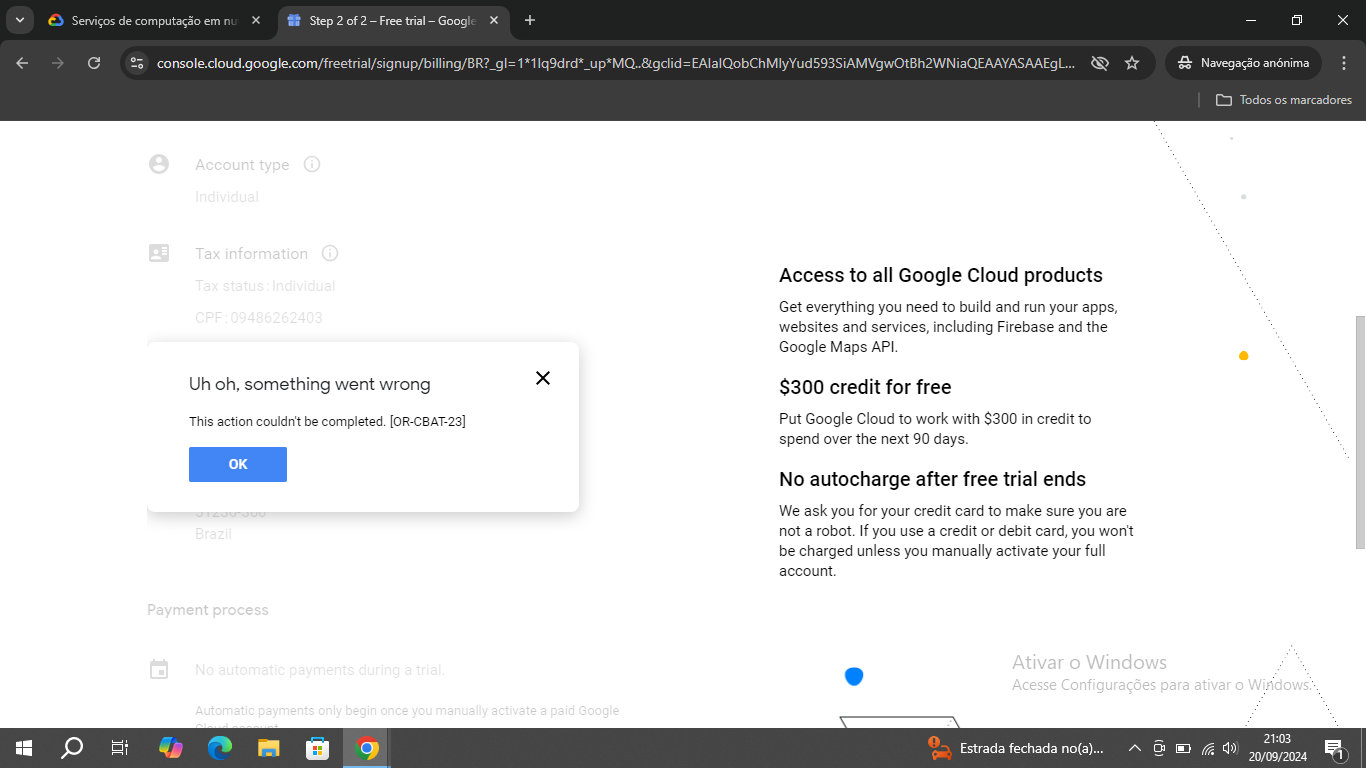Viewport: 1366px width, 768px height.
Task: Click No autocharge after free trial ends heading
Action: coord(932,479)
